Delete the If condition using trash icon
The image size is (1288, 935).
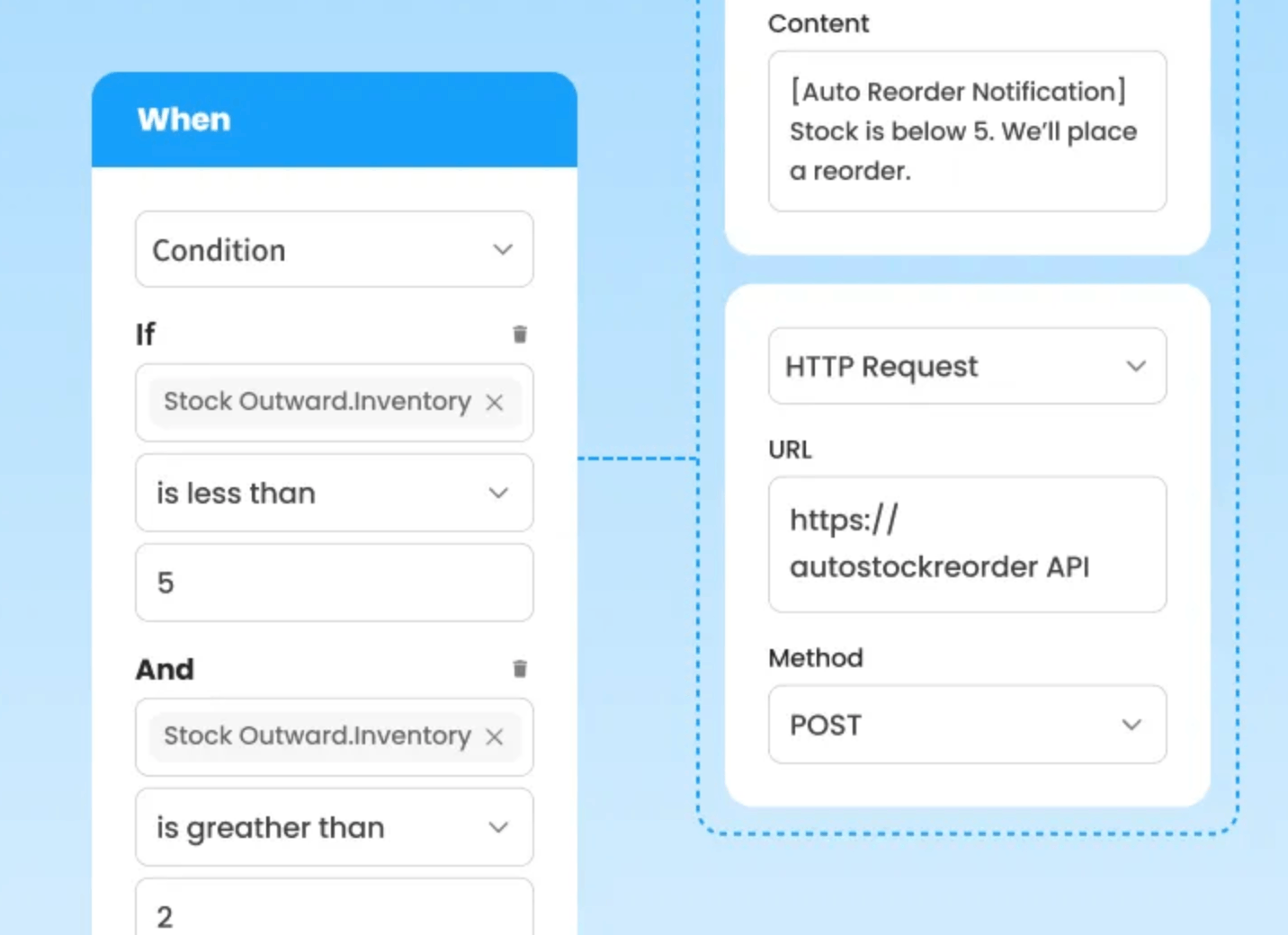point(520,334)
